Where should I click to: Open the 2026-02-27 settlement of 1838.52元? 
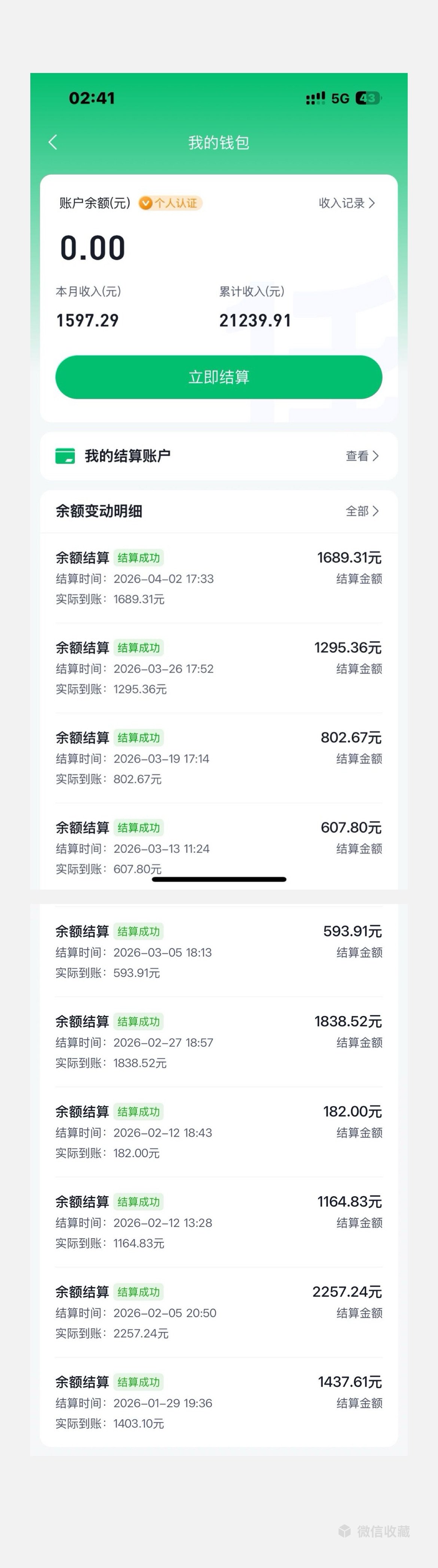(x=219, y=1042)
